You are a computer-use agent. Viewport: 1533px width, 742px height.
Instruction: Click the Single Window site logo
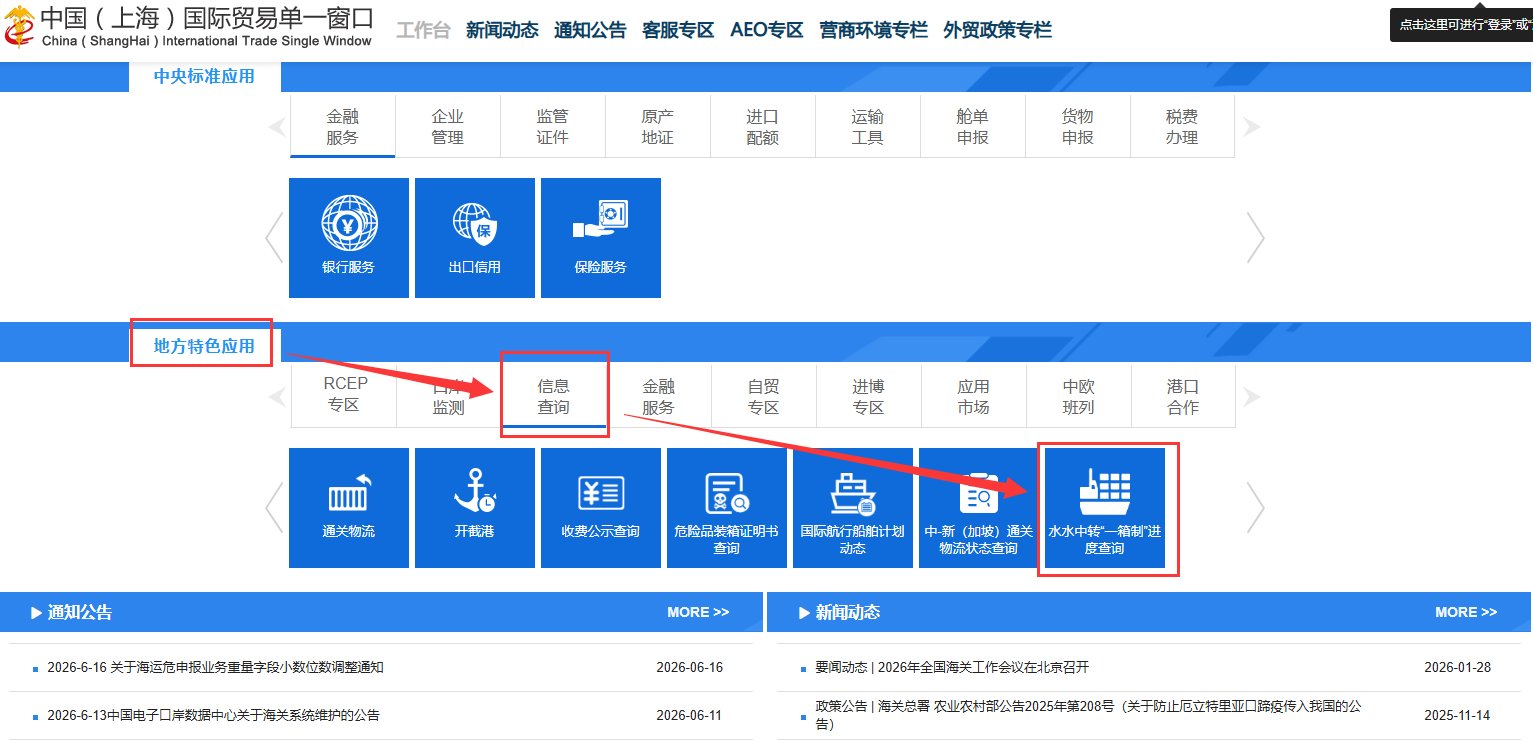coord(189,27)
